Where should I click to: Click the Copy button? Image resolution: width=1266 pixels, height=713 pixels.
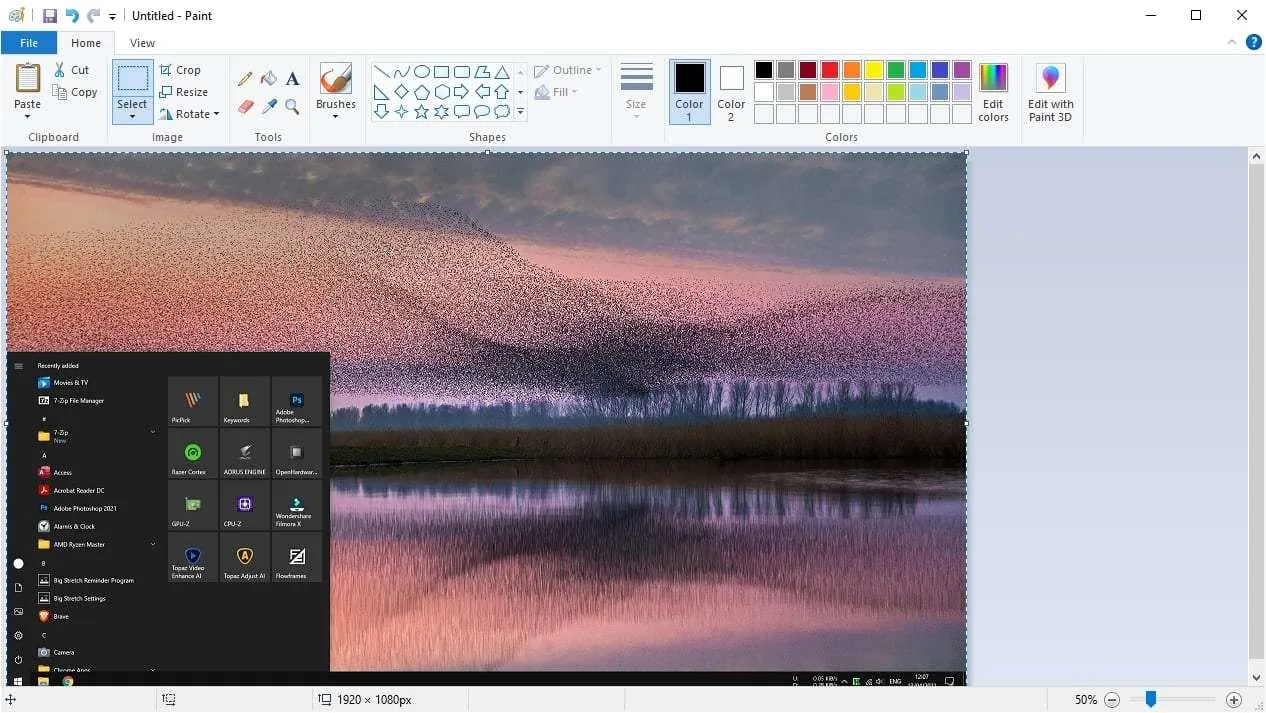pos(75,92)
